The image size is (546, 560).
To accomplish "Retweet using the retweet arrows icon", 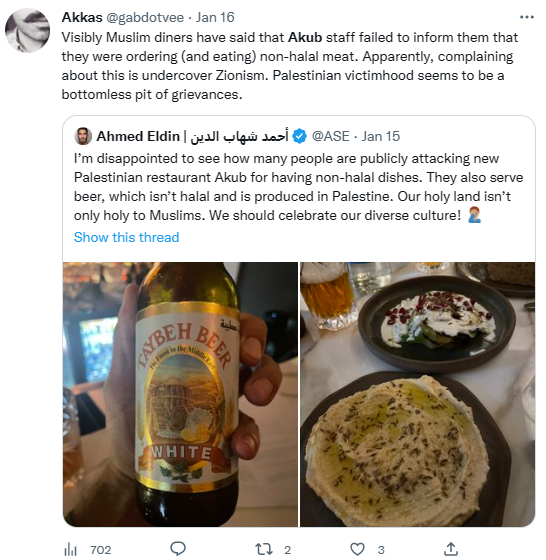I will [x=264, y=549].
